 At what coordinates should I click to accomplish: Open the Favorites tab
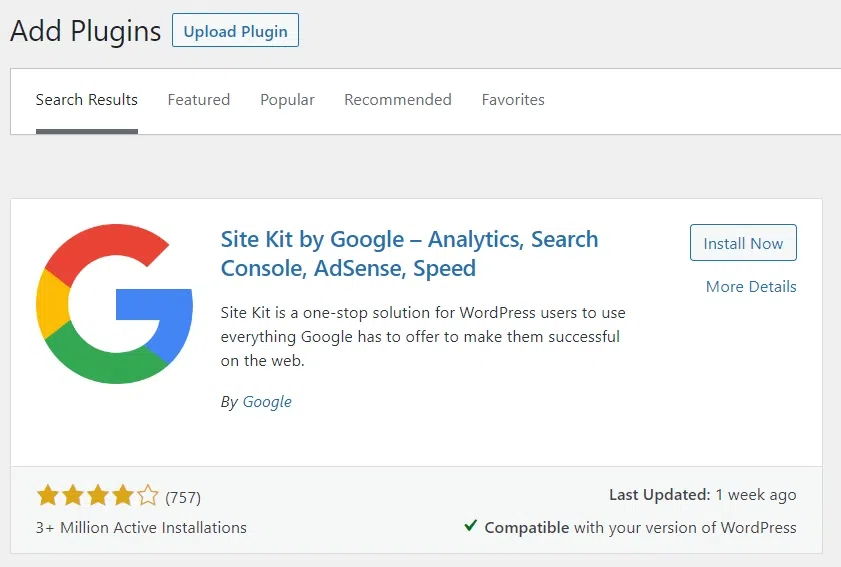tap(513, 100)
